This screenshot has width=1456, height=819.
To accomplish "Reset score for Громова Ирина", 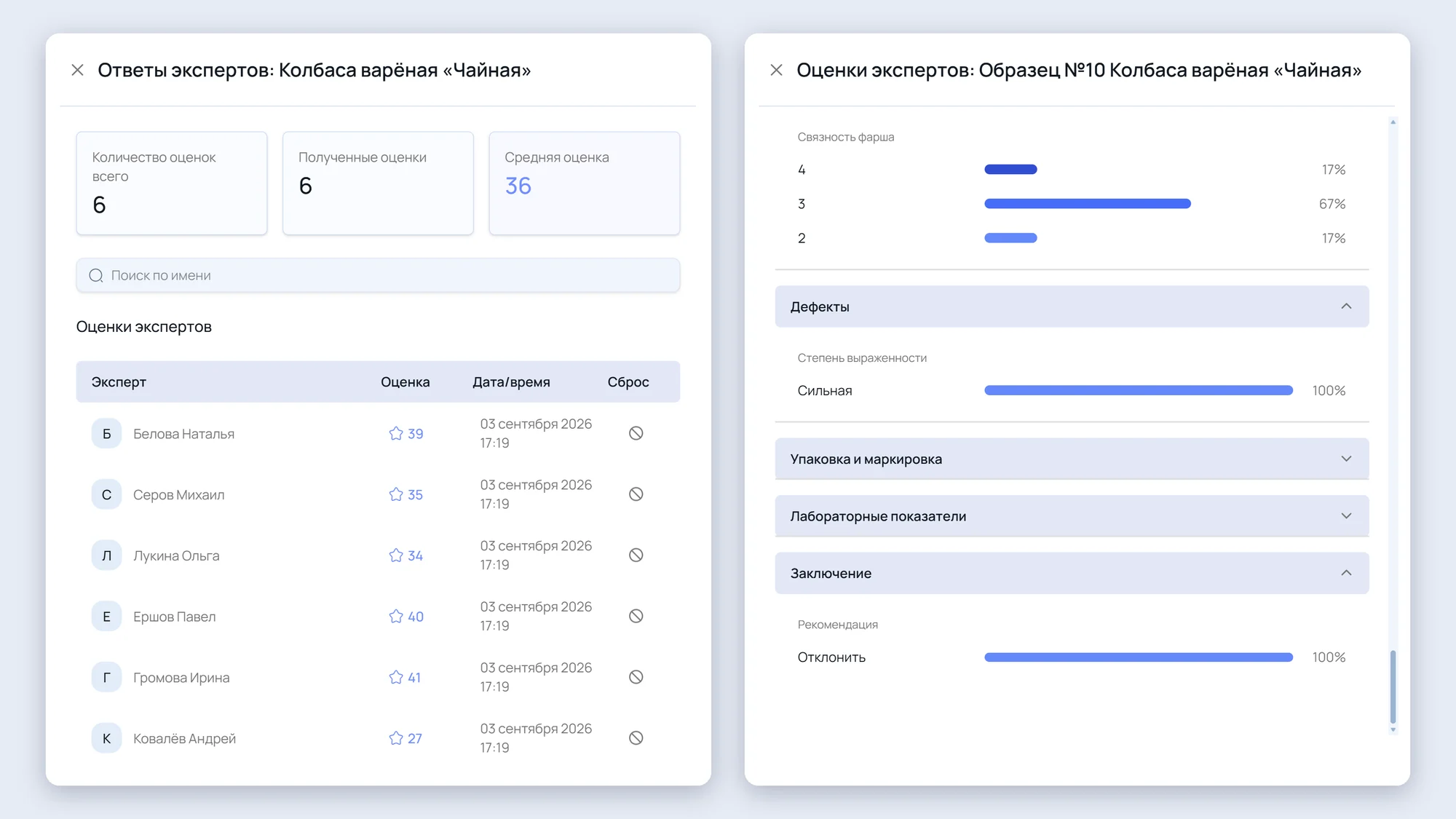I will 636,677.
